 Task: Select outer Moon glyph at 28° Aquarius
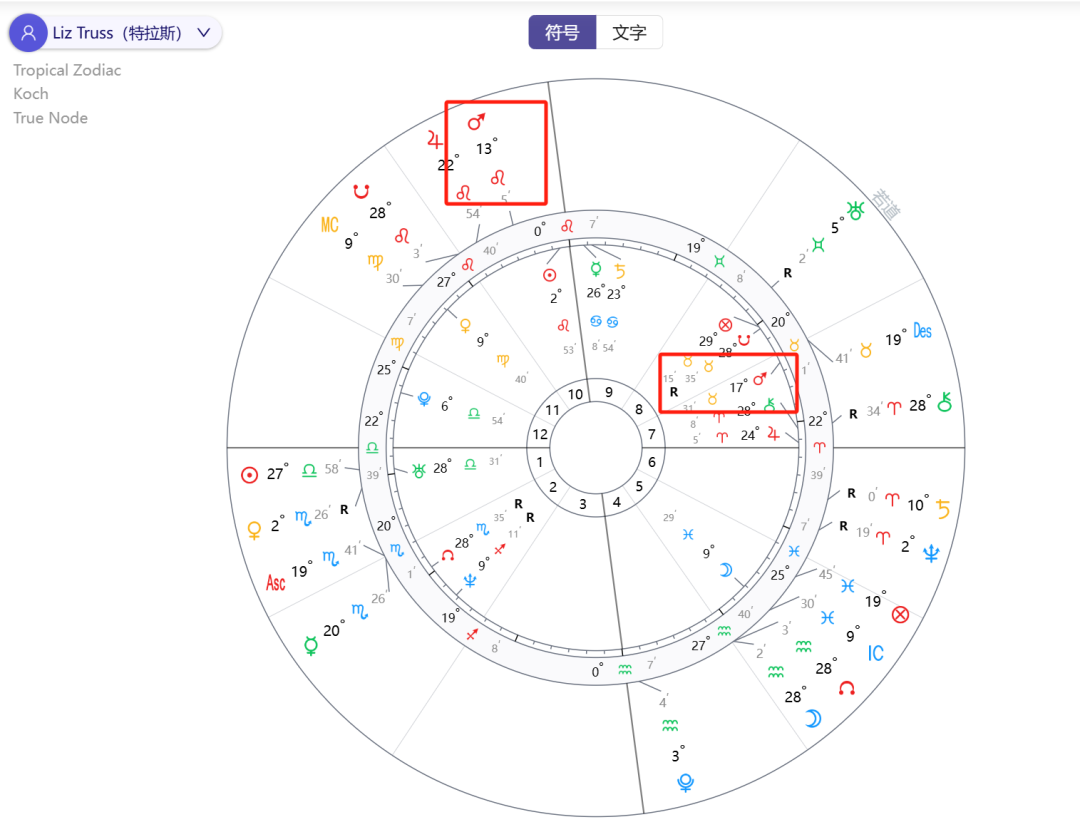(x=813, y=719)
